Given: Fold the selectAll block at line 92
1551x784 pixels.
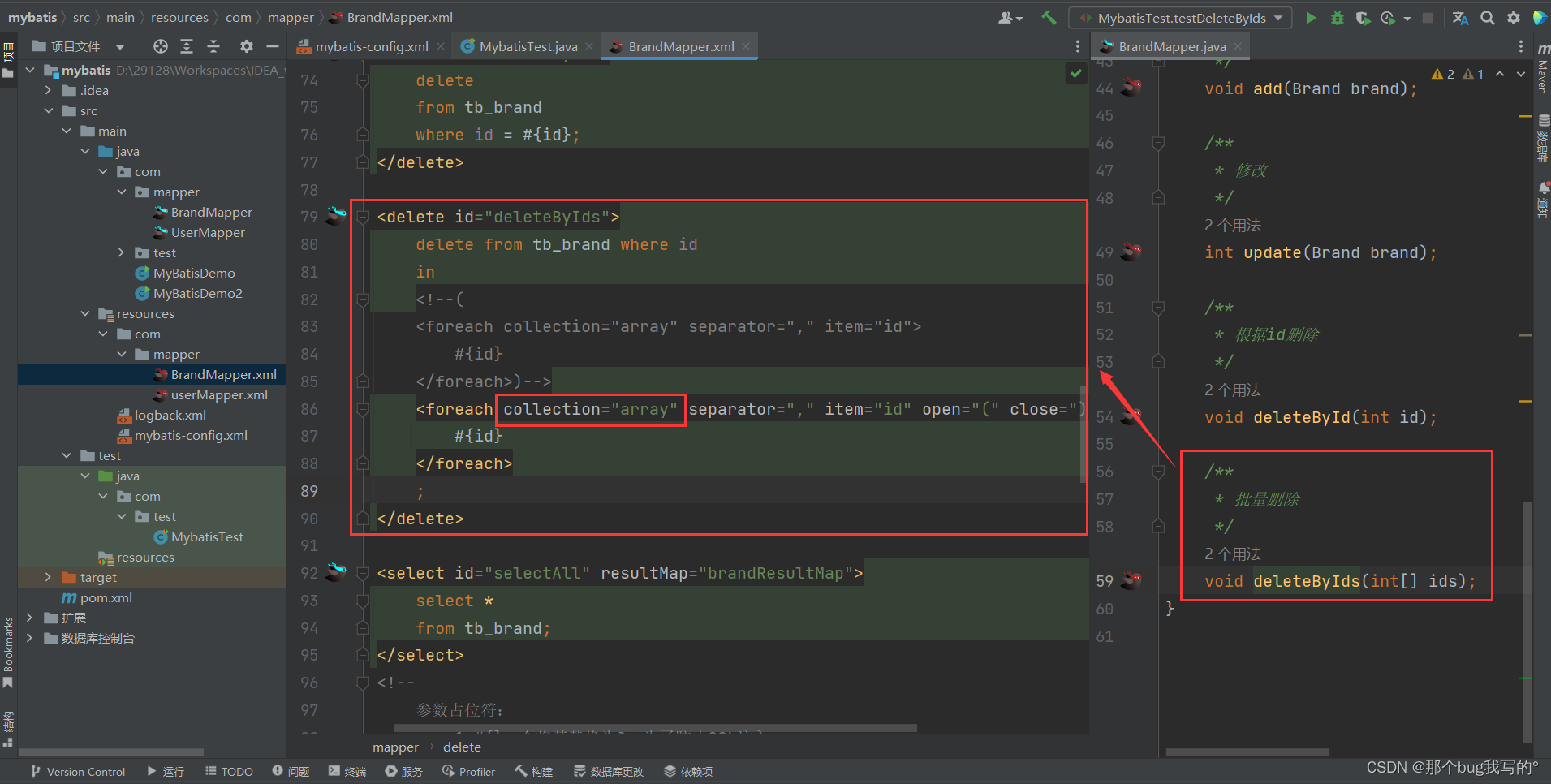Looking at the screenshot, I should pyautogui.click(x=363, y=573).
